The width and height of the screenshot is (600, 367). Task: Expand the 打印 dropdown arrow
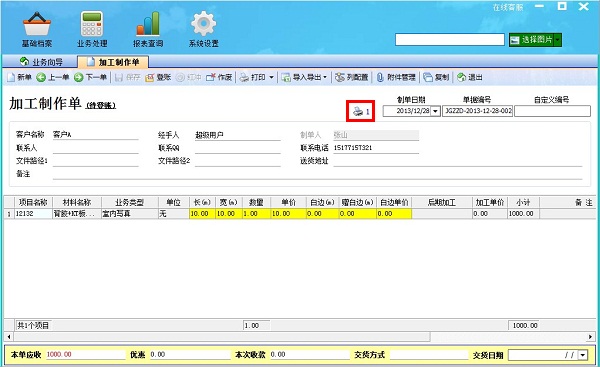[x=271, y=77]
